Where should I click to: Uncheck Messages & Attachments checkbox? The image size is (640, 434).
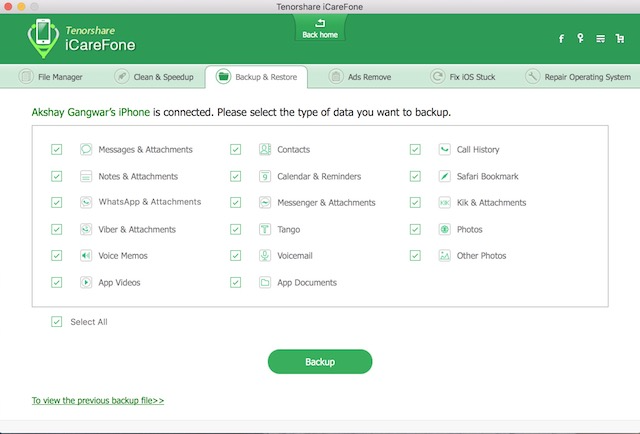point(56,150)
